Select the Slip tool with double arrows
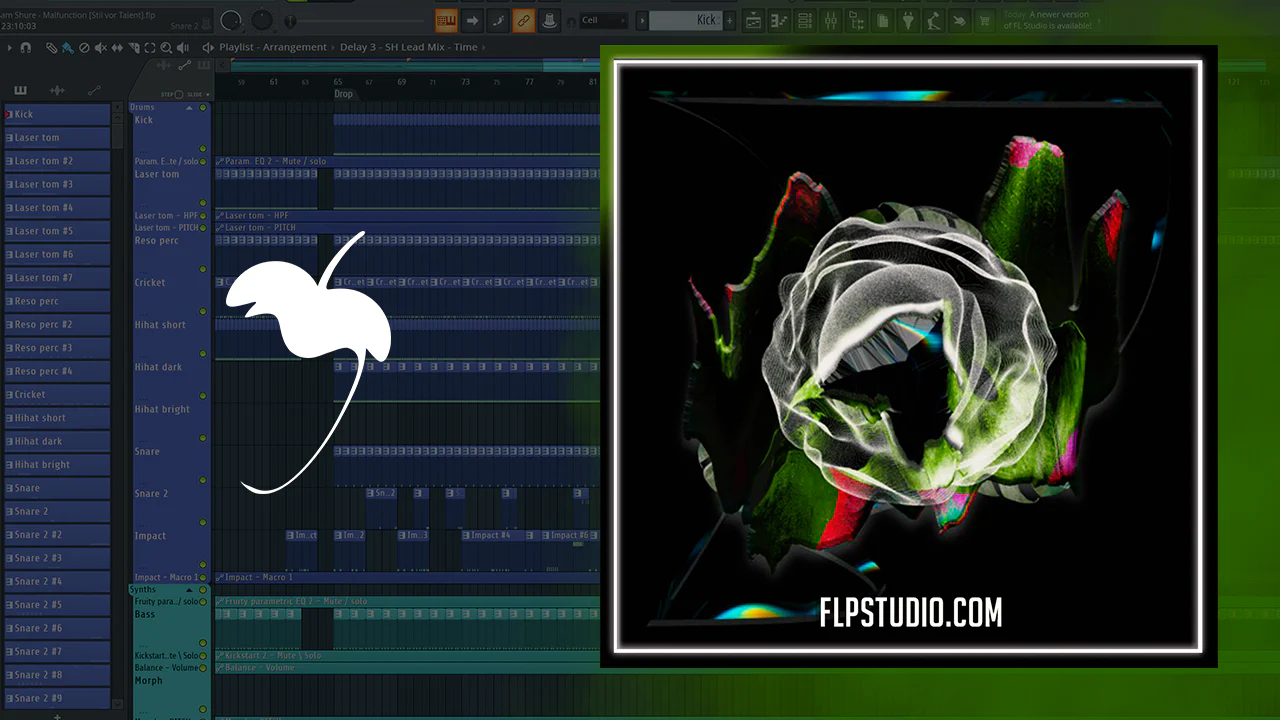This screenshot has height=720, width=1280. click(118, 47)
